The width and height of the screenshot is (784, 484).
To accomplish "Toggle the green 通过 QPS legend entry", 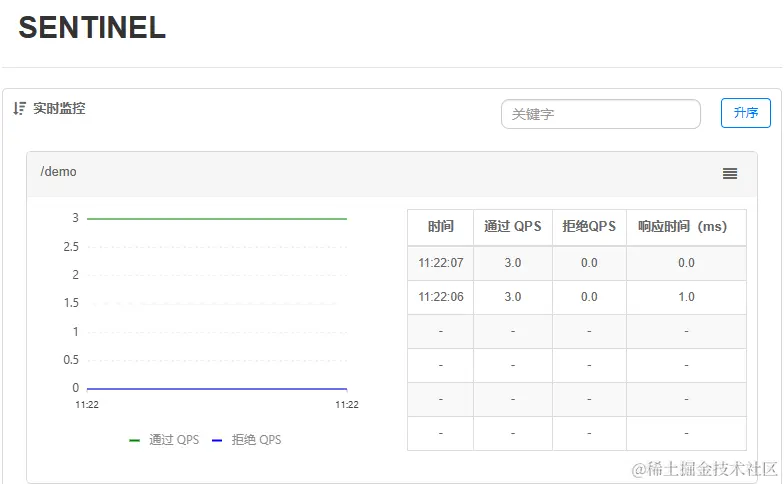I will point(164,440).
